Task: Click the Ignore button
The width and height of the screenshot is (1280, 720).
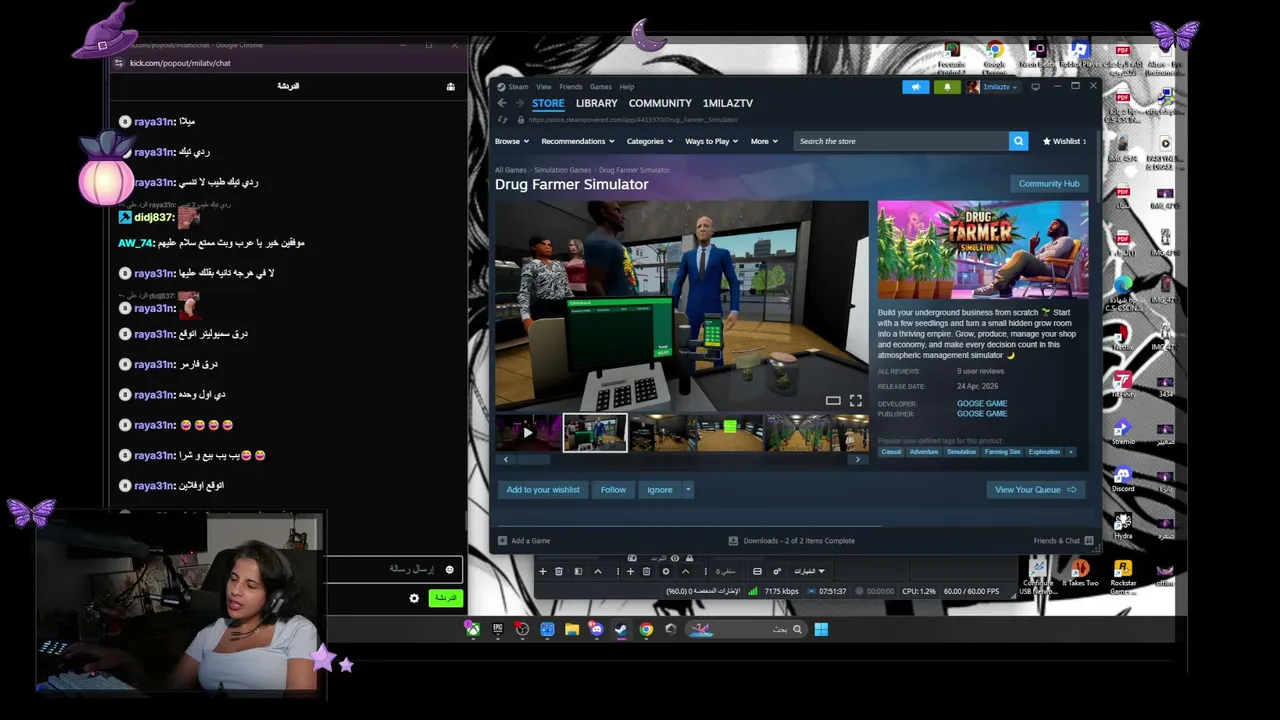Action: [x=659, y=490]
